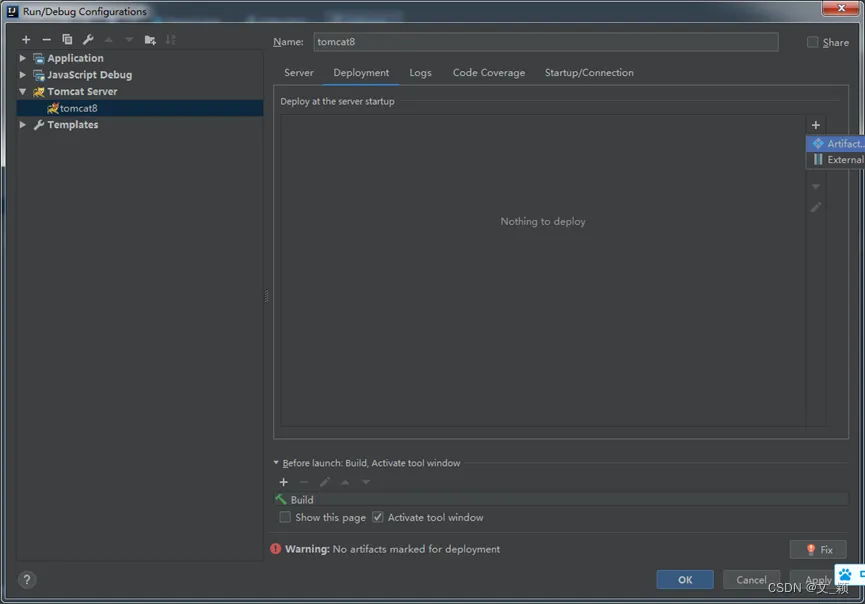Screen dimensions: 865x604
Task: Go to Startup/Connection tab
Action: click(x=589, y=73)
